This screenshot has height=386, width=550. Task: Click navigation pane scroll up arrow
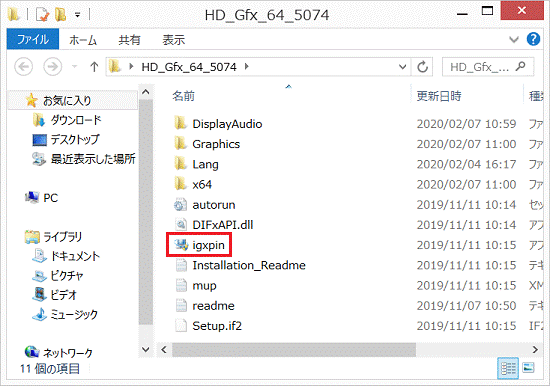click(146, 92)
